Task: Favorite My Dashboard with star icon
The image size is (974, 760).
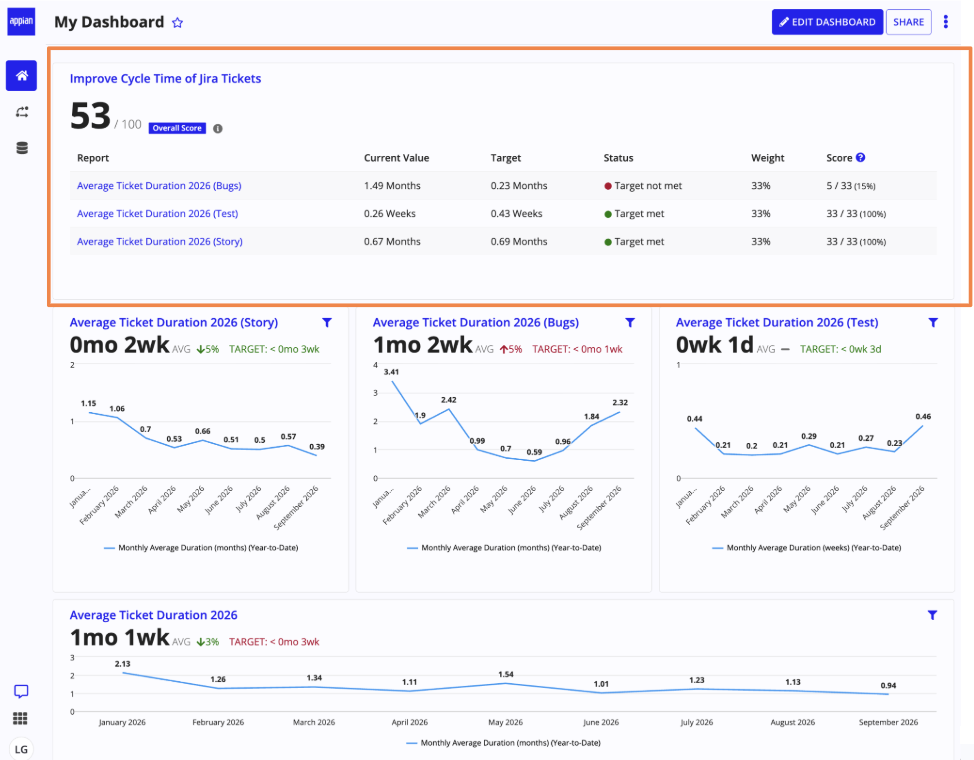Action: [178, 22]
